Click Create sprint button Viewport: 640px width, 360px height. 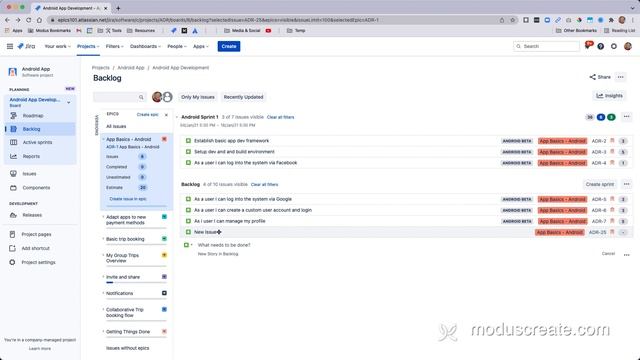point(600,184)
